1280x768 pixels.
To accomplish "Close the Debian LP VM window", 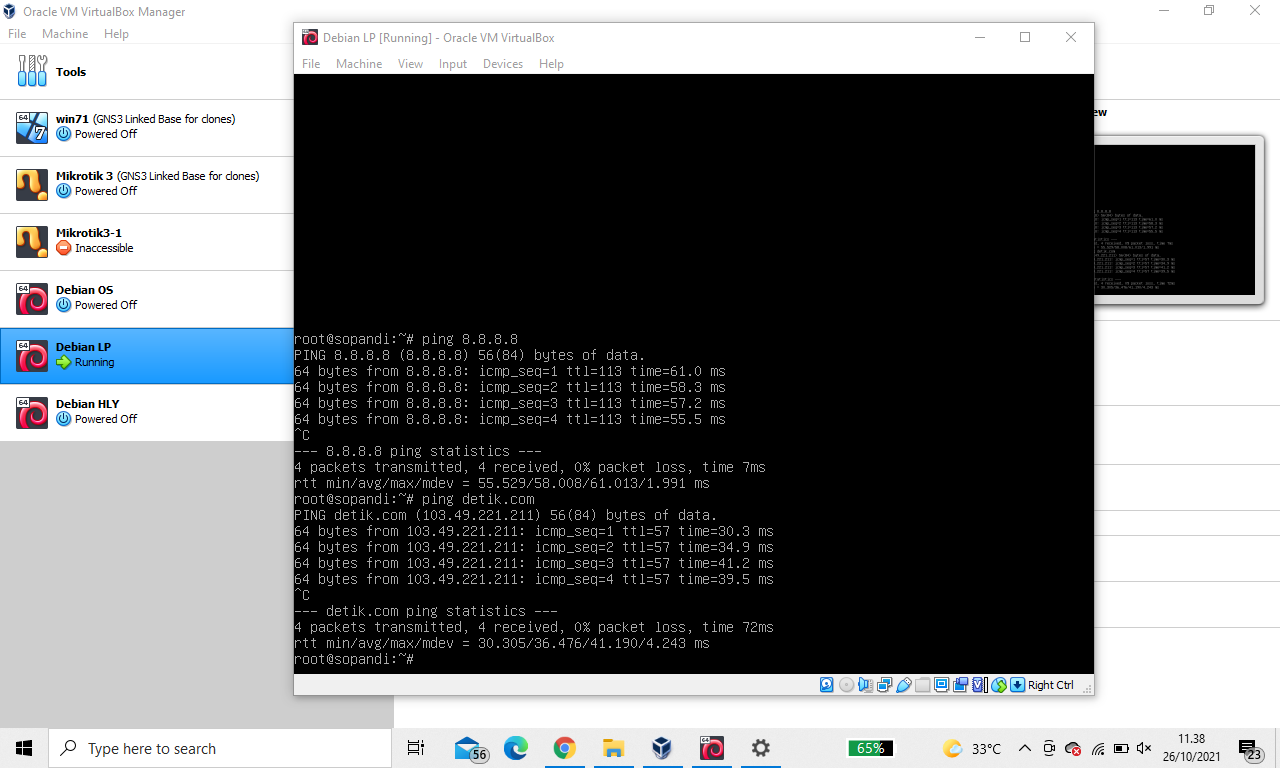I will [1071, 37].
